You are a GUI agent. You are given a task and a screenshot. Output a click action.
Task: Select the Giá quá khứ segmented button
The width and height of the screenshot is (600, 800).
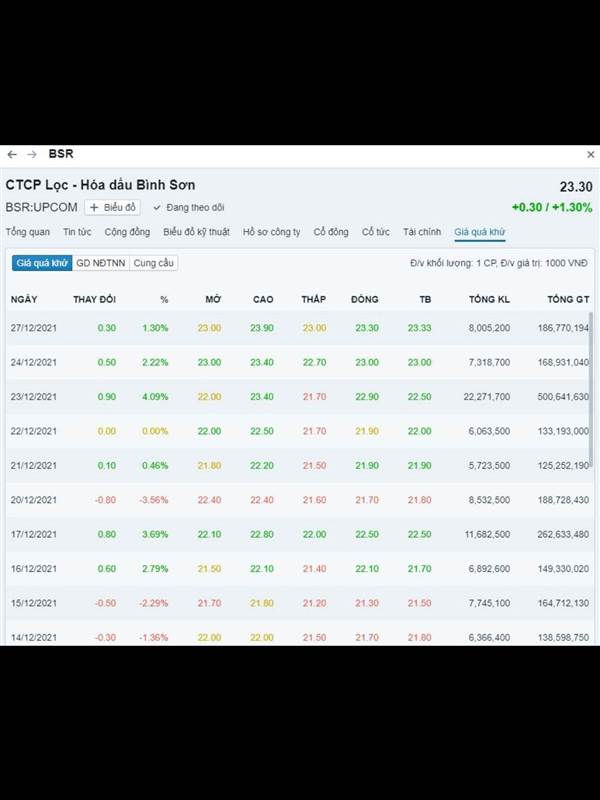42,263
